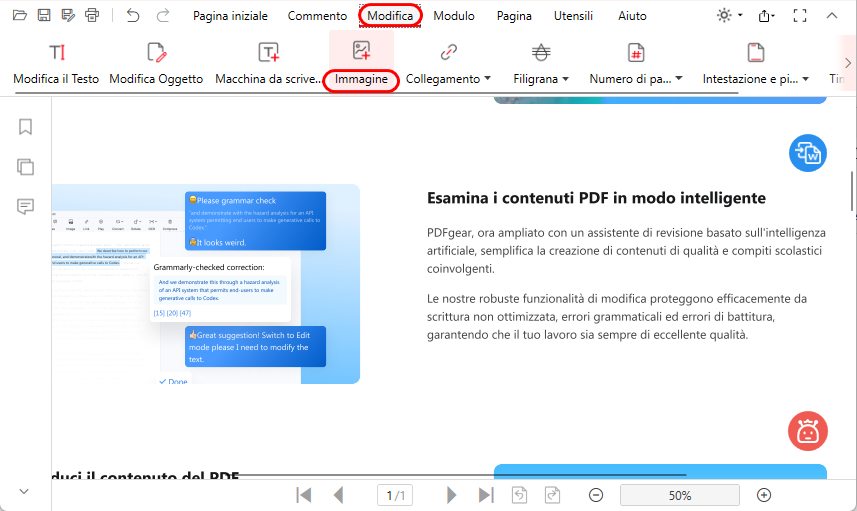This screenshot has height=511, width=857.
Task: Click the vertical scrollbar thumb
Action: [x=852, y=191]
